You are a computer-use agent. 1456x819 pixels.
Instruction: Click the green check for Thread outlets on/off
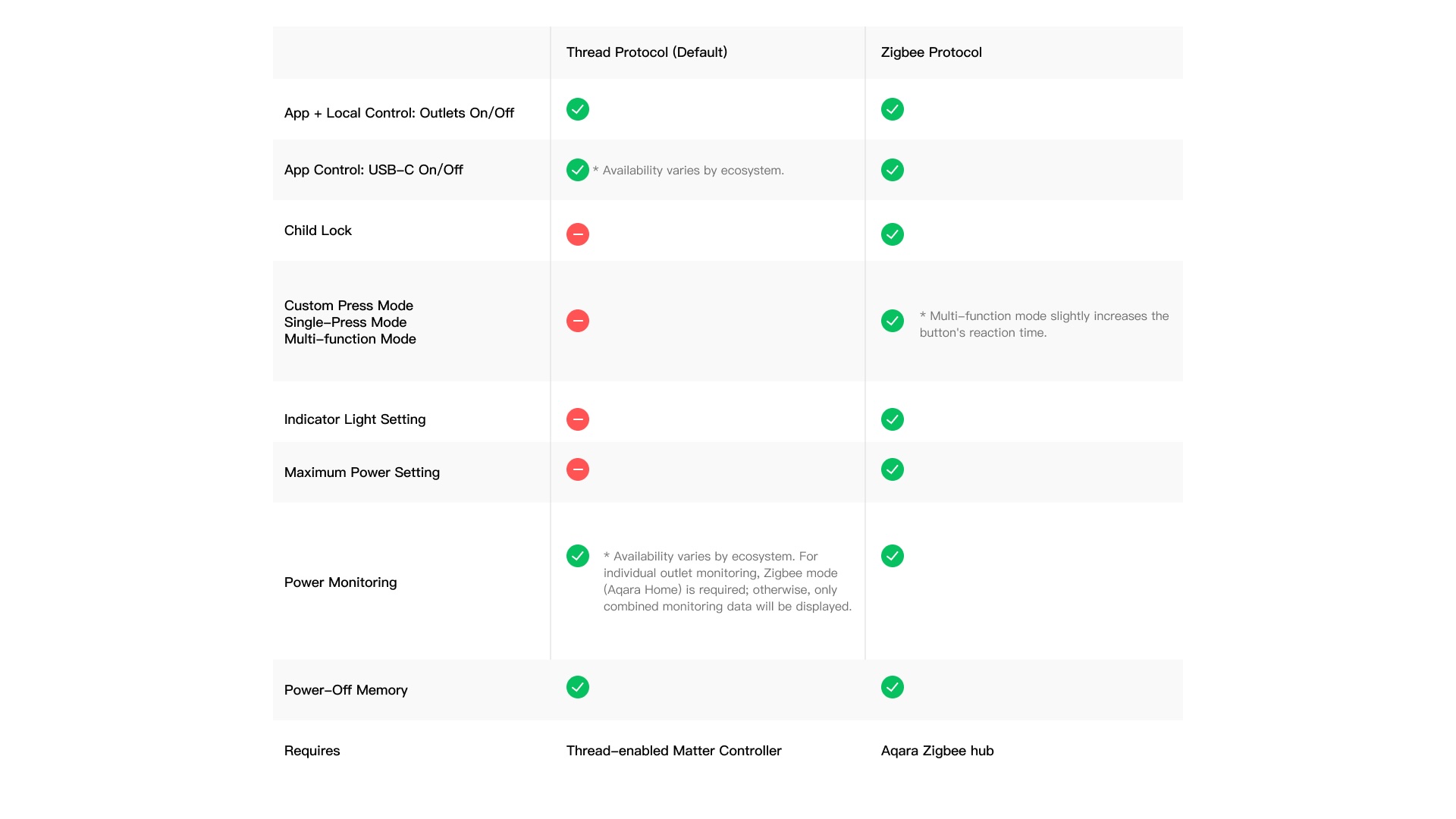(577, 109)
